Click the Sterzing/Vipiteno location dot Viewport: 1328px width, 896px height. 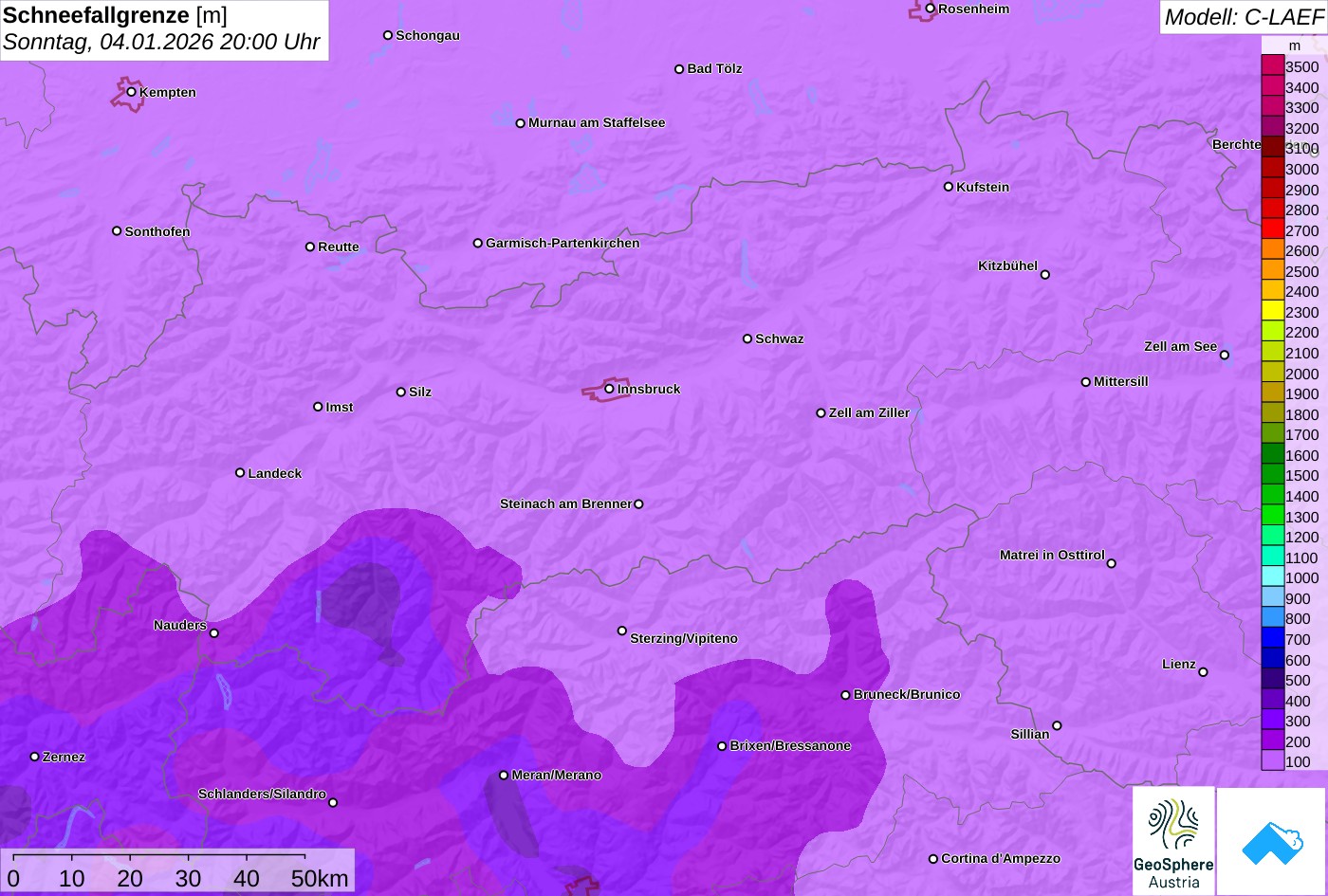pyautogui.click(x=622, y=631)
